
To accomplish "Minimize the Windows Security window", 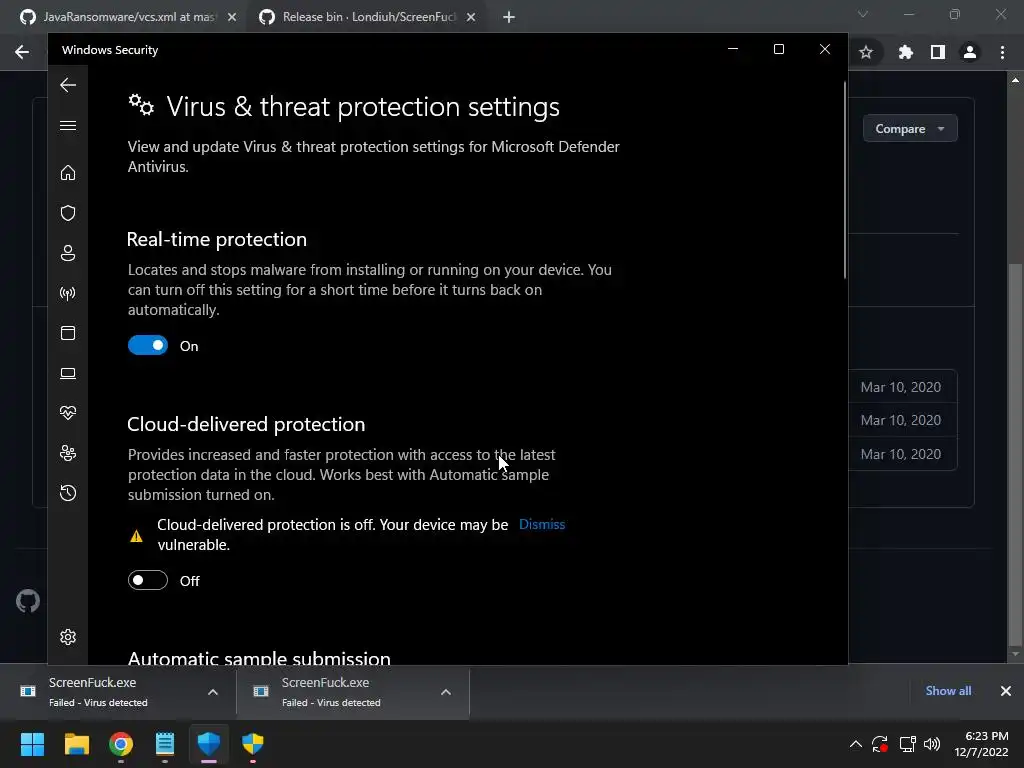I will coord(733,49).
